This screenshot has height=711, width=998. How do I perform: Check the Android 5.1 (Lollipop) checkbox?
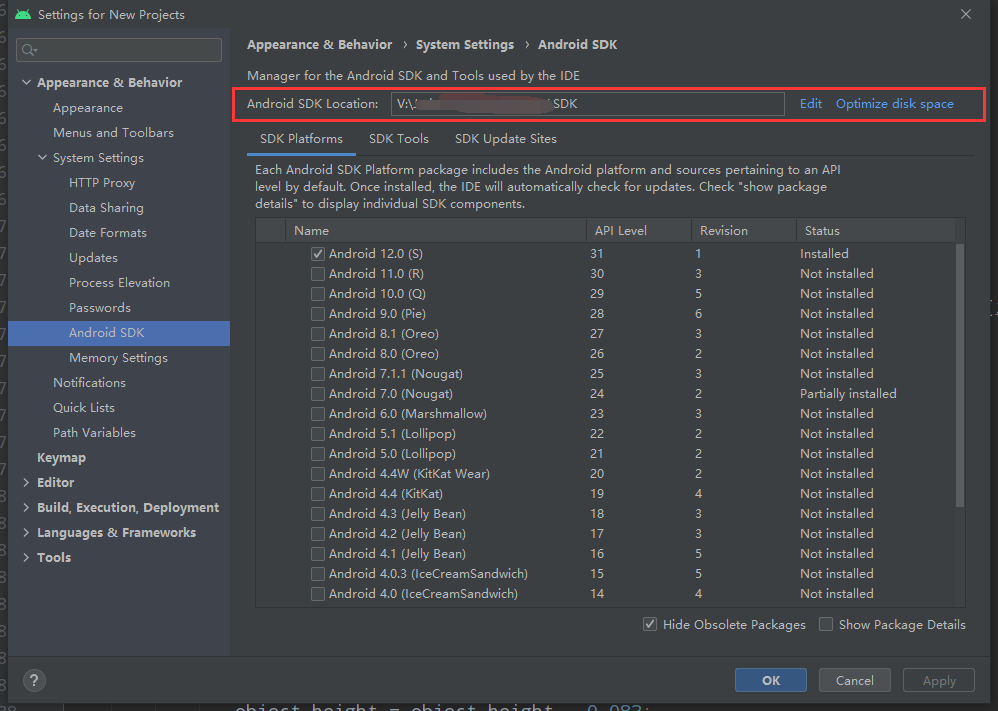click(x=318, y=434)
